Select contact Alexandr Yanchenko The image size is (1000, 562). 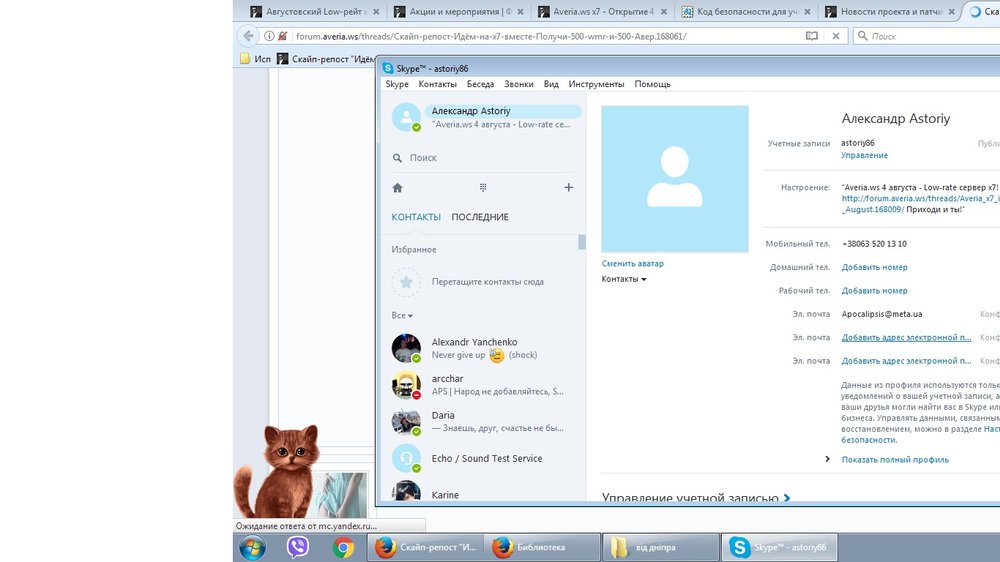[474, 342]
